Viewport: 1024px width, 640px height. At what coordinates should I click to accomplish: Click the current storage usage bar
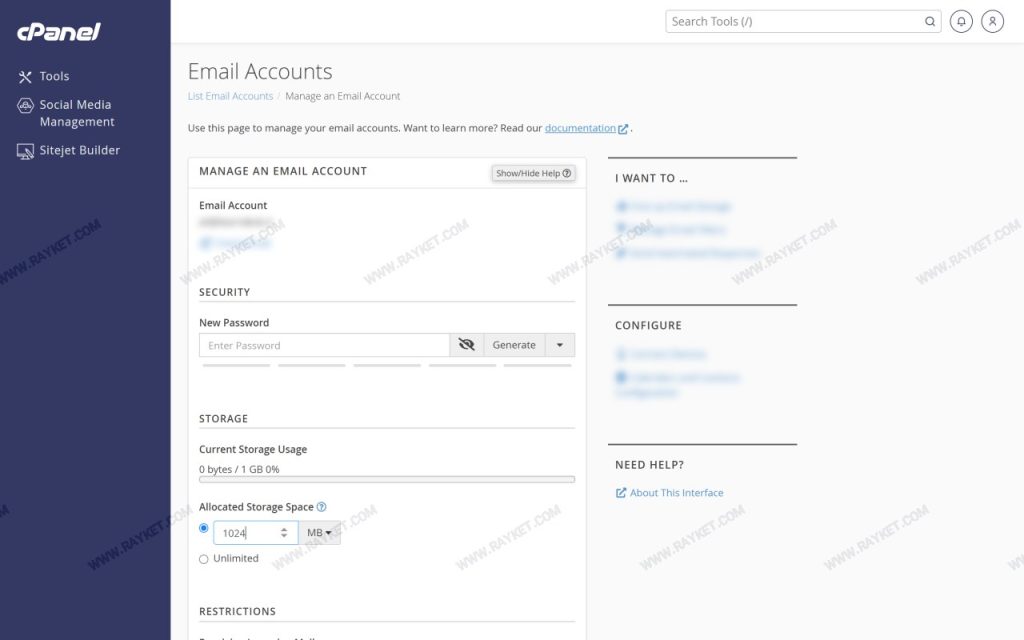(x=387, y=479)
